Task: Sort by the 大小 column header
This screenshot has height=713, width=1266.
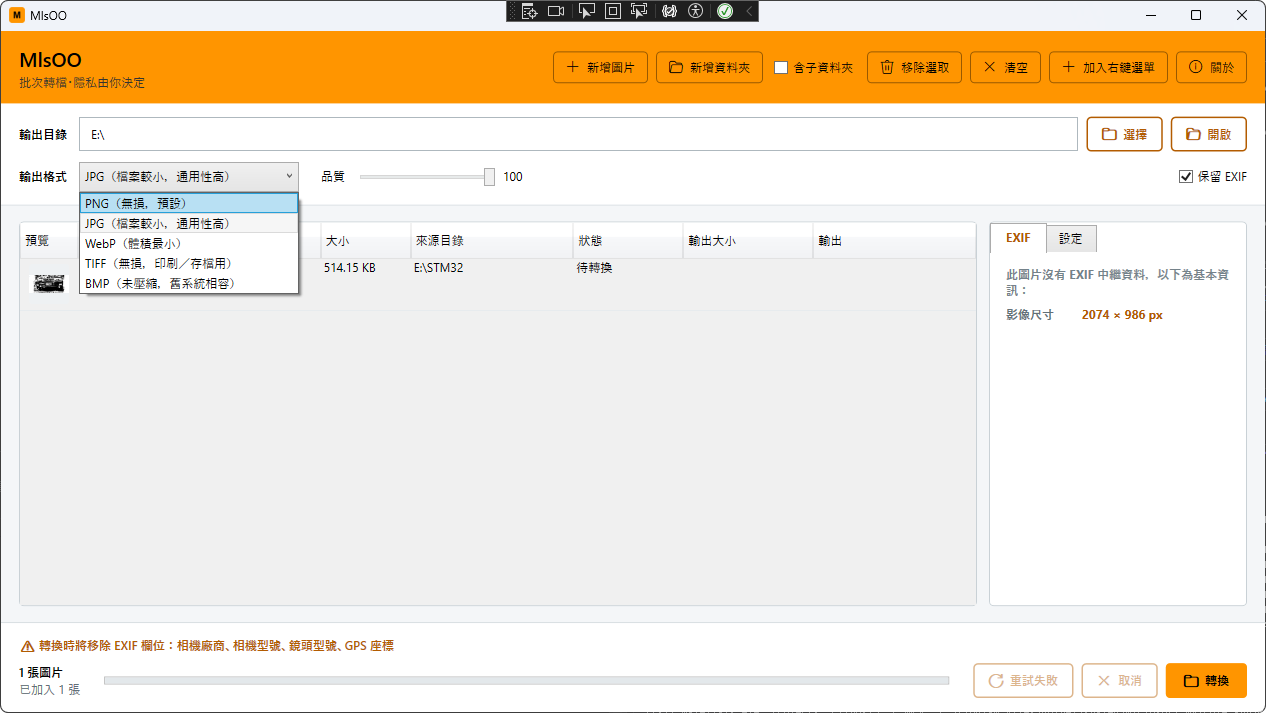Action: [366, 241]
